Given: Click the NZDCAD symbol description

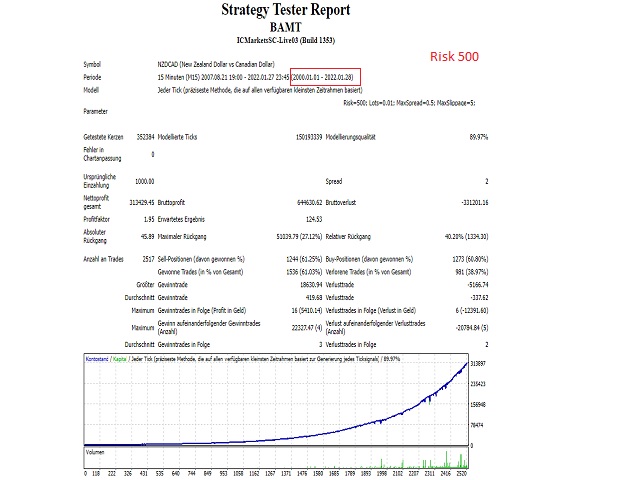Looking at the screenshot, I should pos(216,64).
